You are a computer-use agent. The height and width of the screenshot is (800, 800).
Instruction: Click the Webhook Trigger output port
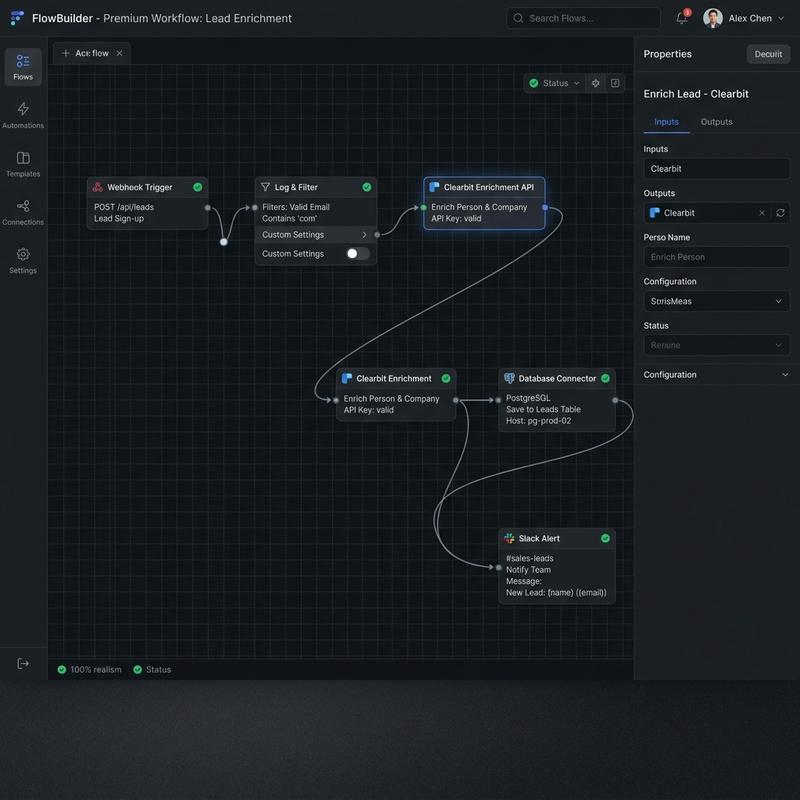click(x=207, y=208)
